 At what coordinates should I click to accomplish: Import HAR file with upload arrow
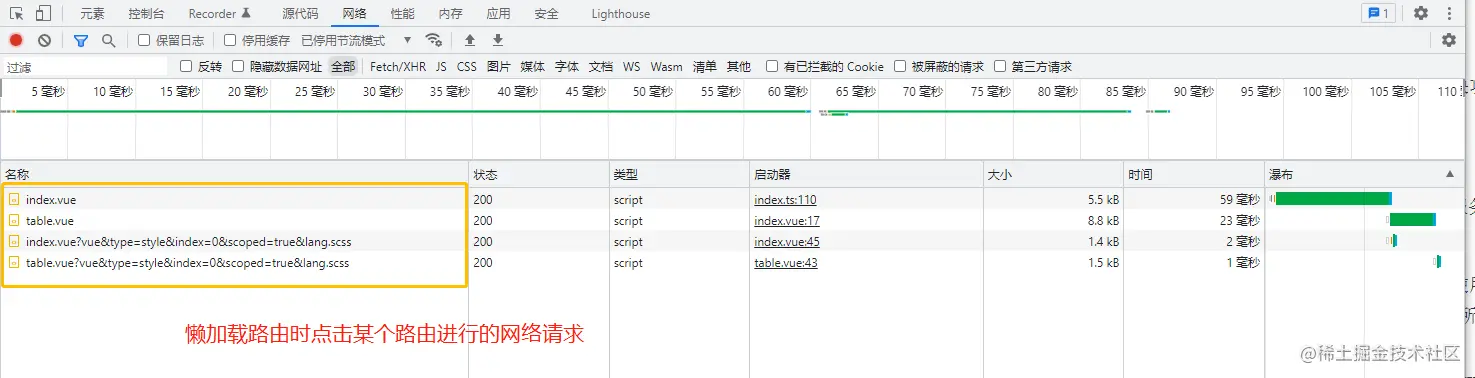[x=470, y=40]
